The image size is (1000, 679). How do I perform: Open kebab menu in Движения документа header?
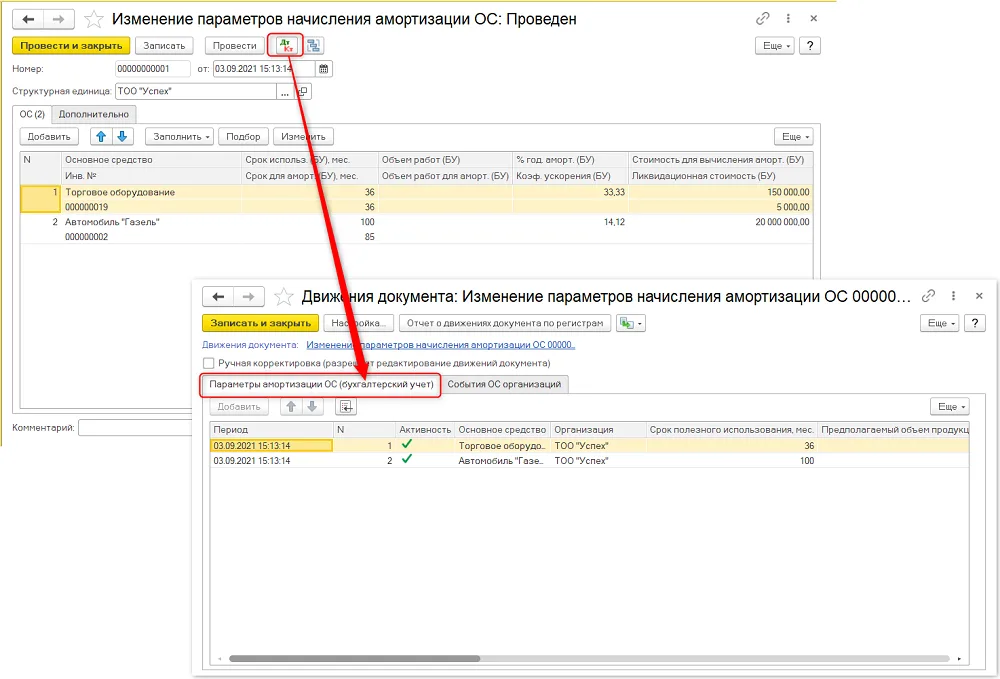tap(953, 296)
